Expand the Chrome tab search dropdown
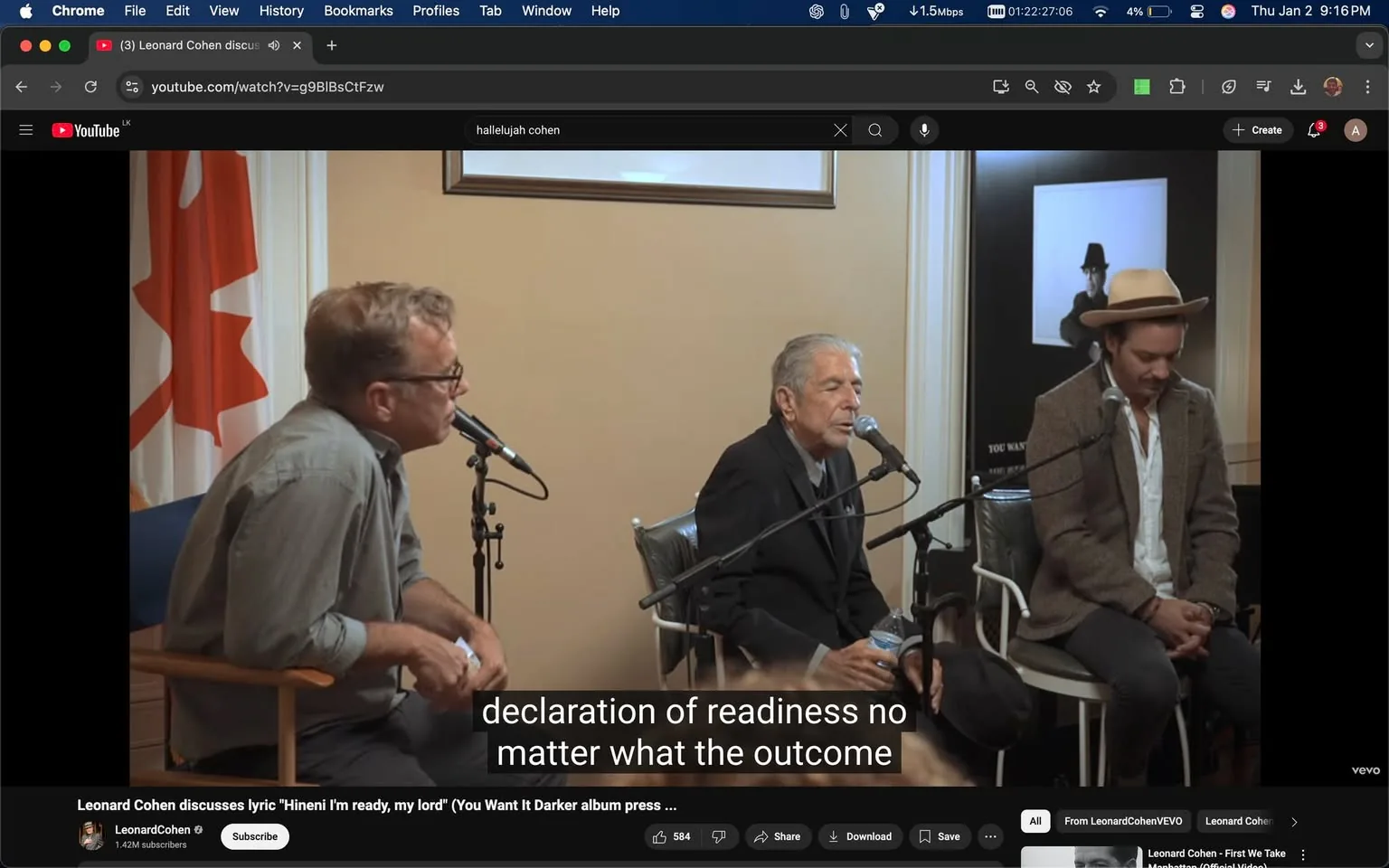 click(x=1368, y=45)
